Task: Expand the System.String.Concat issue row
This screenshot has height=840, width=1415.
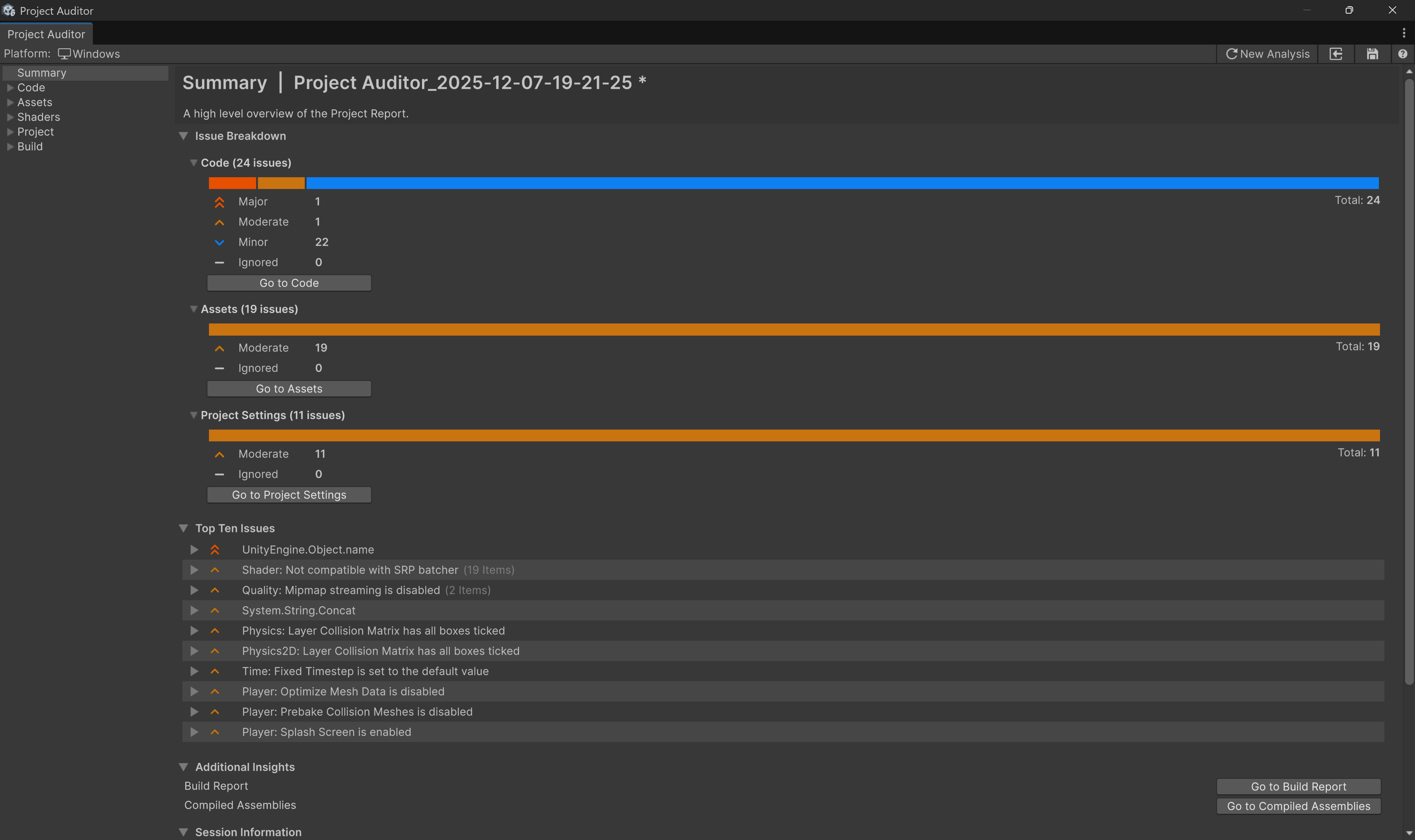Action: click(x=194, y=610)
